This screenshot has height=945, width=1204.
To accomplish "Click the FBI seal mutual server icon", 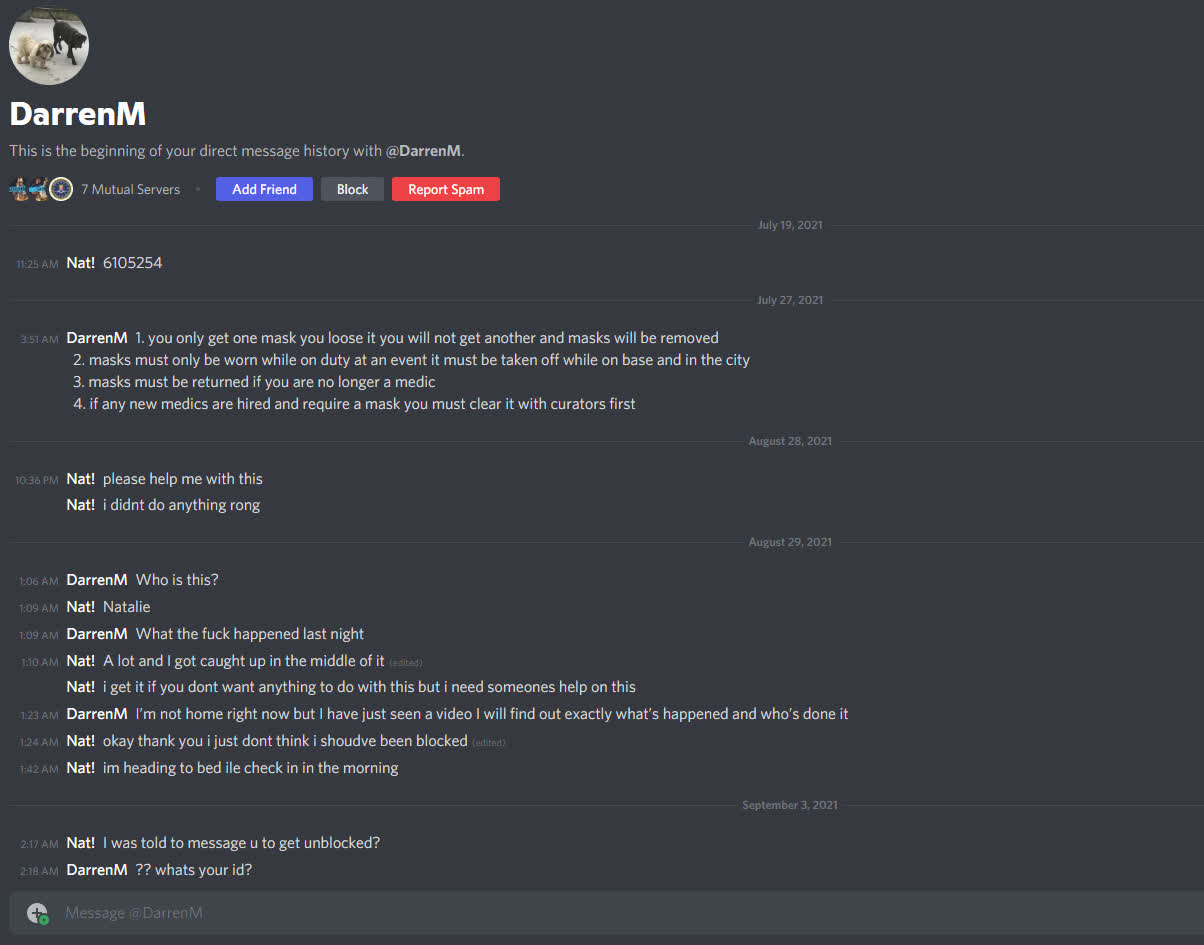I will pos(61,189).
